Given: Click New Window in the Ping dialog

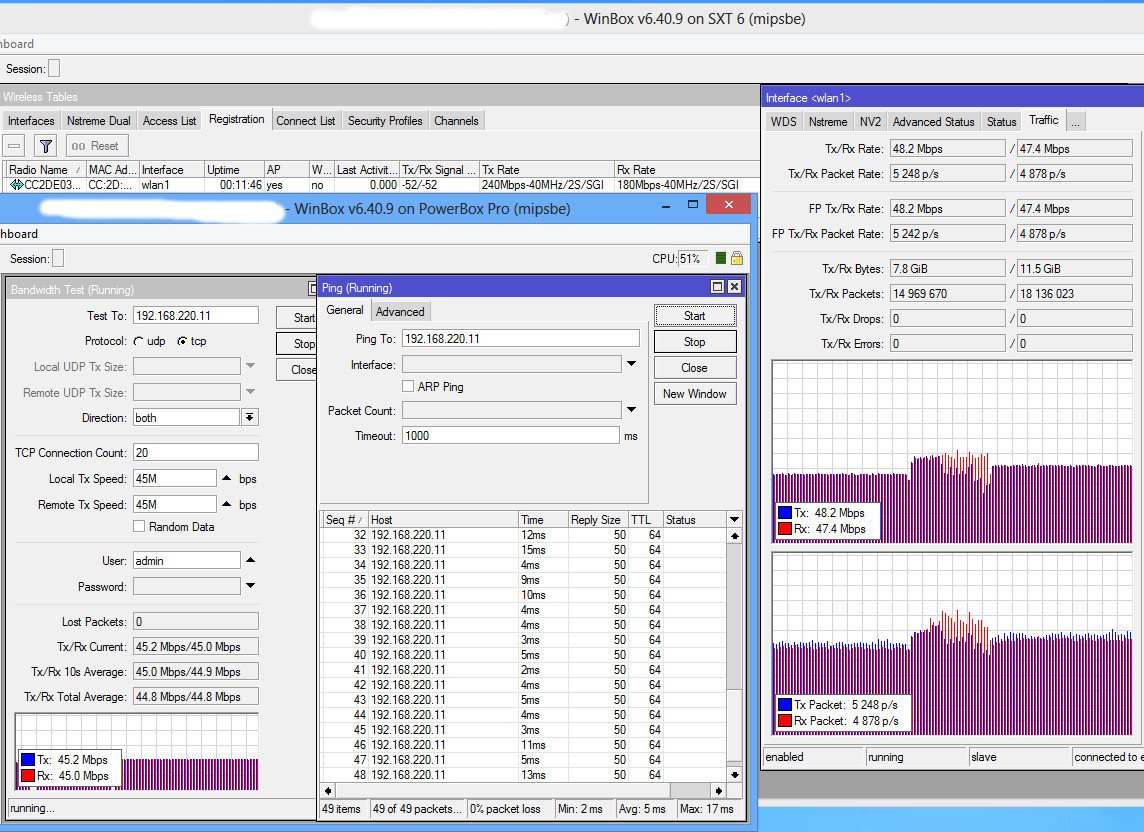Looking at the screenshot, I should click(695, 393).
